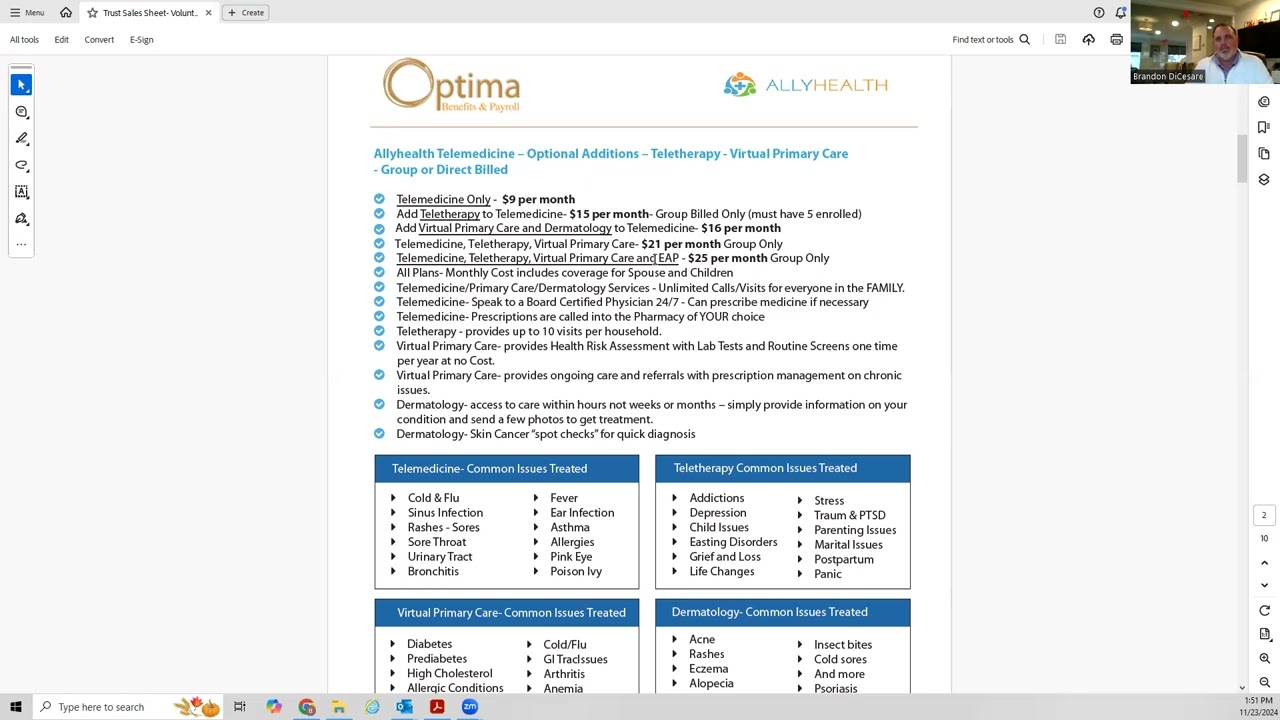The height and width of the screenshot is (720, 1280).
Task: Open the E-Sign menu item
Action: coord(141,39)
